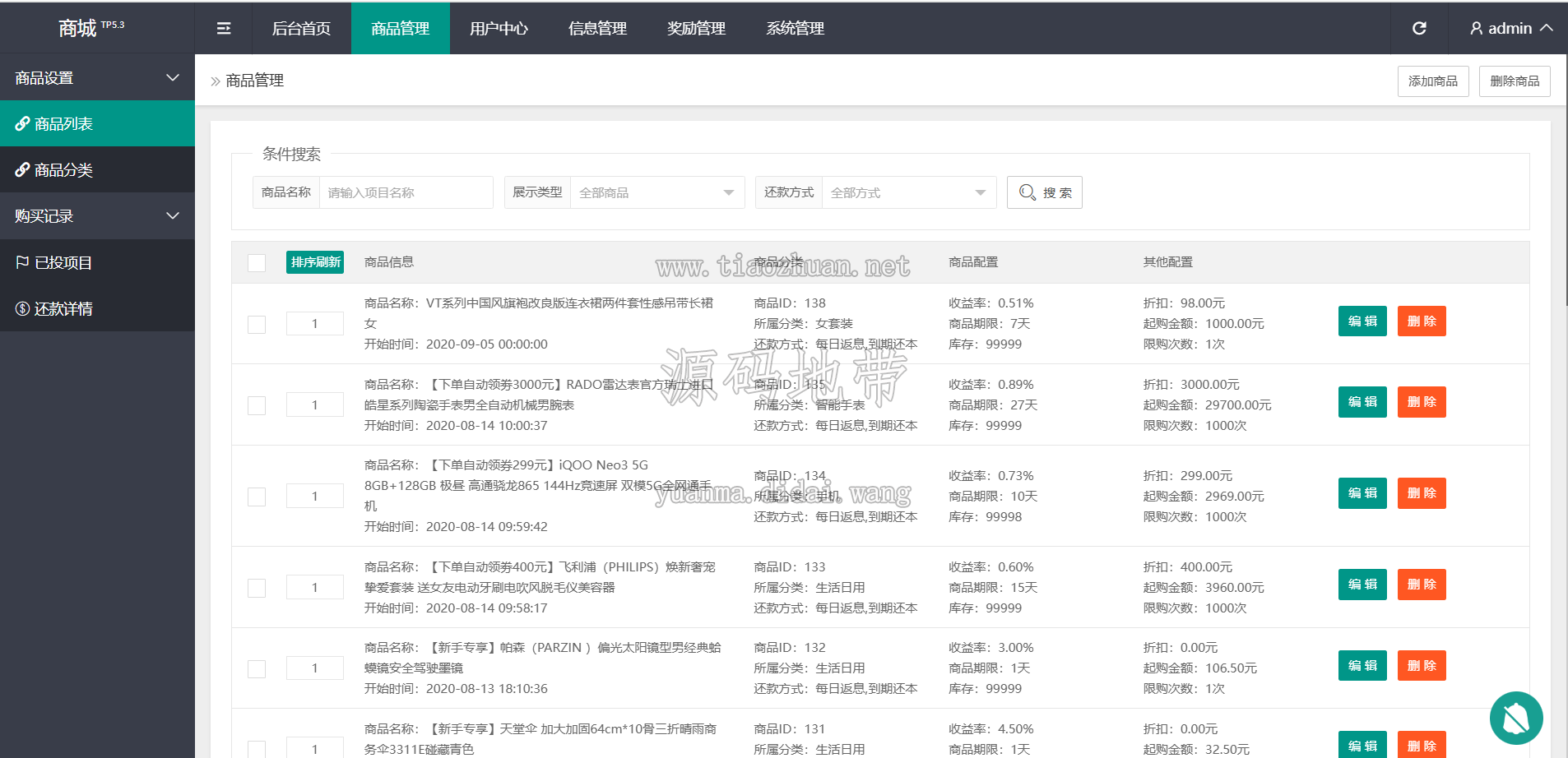Click sort order input for product 132
Viewport: 1568px width, 758px height.
pyautogui.click(x=315, y=668)
